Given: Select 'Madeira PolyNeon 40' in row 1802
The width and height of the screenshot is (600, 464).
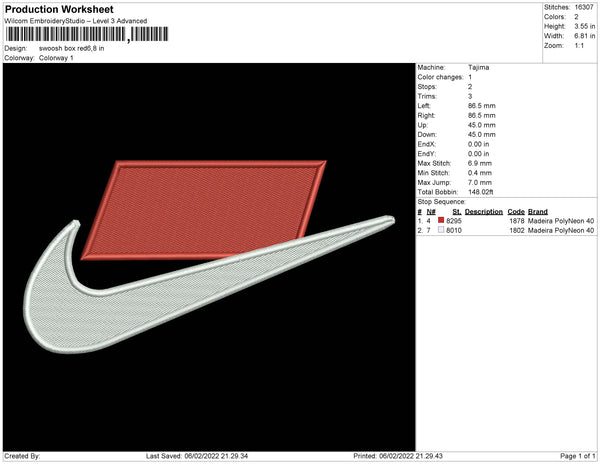Looking at the screenshot, I should (561, 230).
